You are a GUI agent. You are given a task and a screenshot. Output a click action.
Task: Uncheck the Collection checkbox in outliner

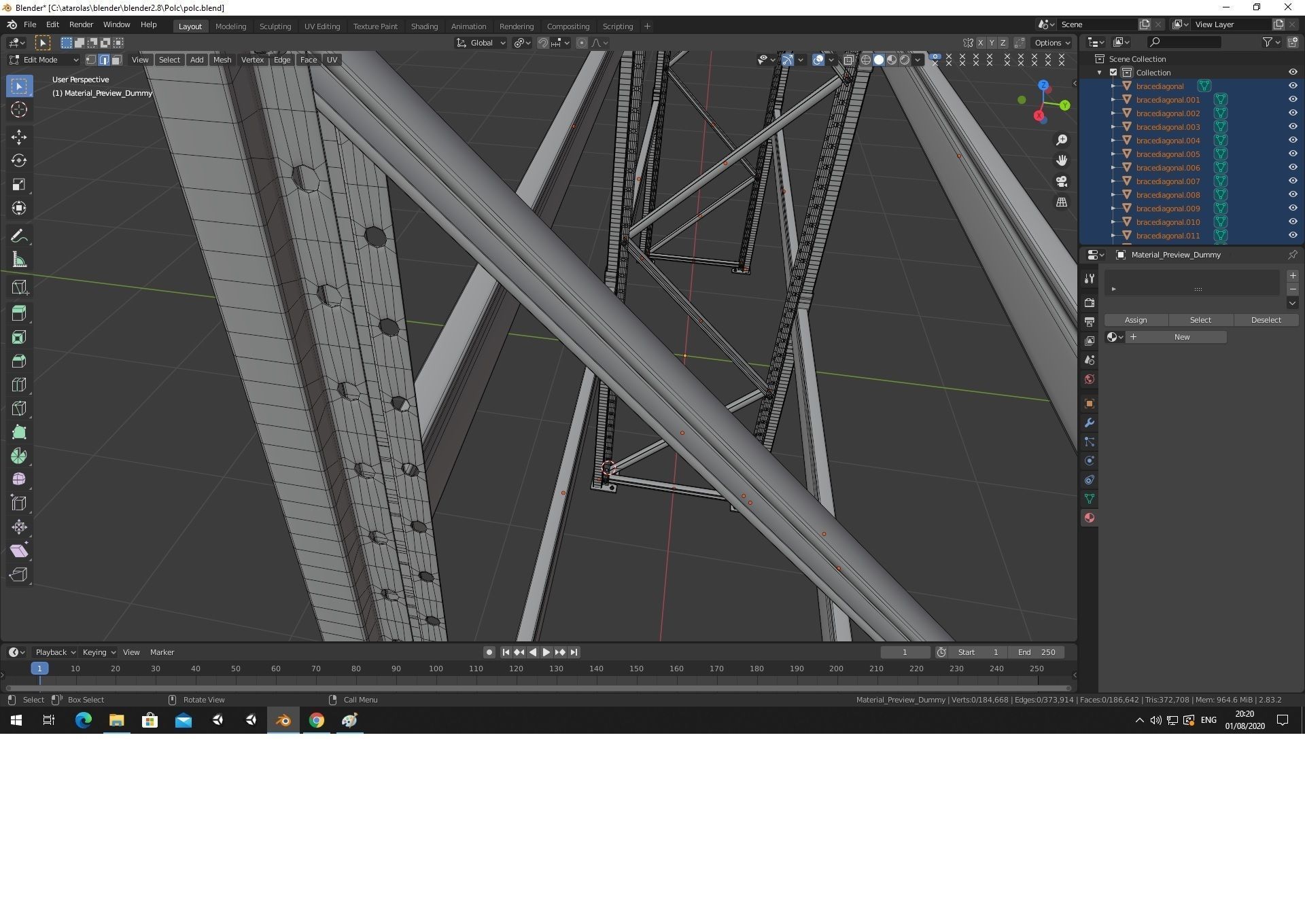(1113, 73)
